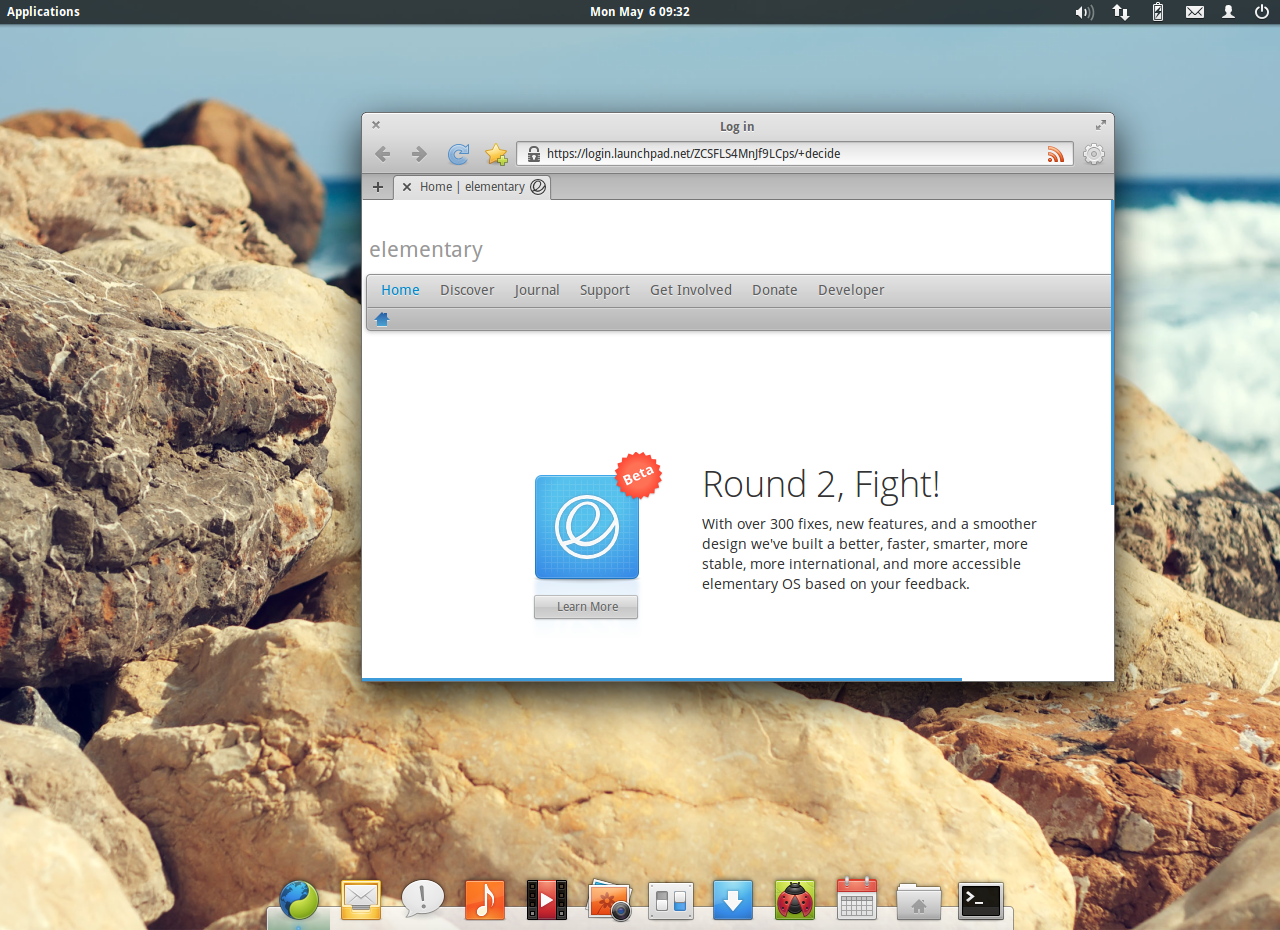Open a new tab with plus button
The image size is (1280, 930).
coord(378,187)
